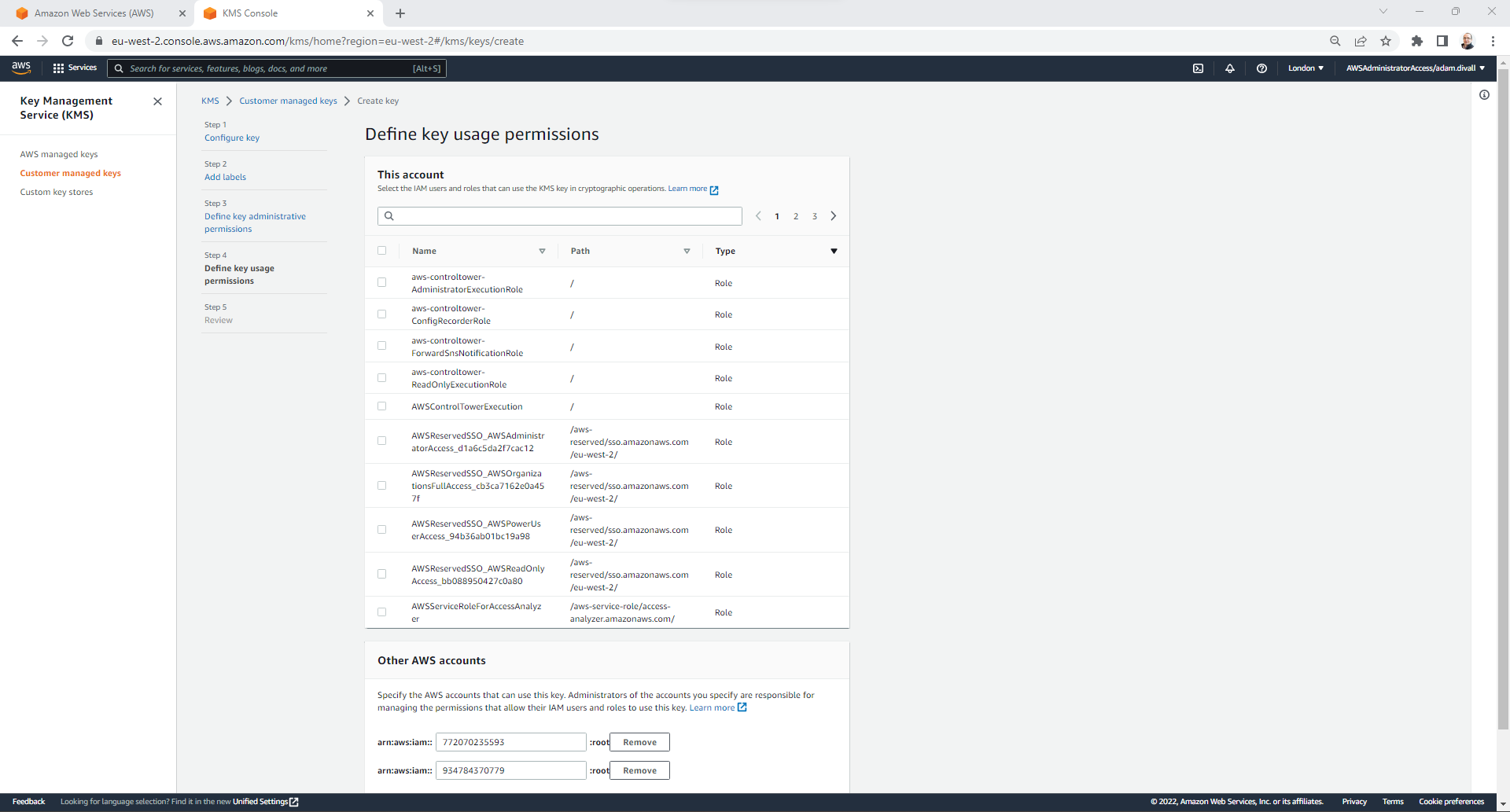This screenshot has width=1510, height=812.
Task: Reload the KMS console page
Action: 68,41
